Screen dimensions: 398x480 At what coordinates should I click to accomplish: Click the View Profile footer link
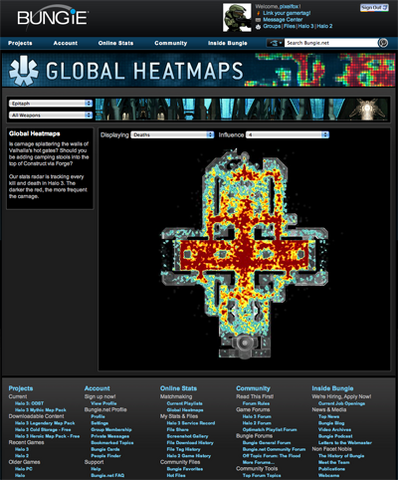pos(104,403)
